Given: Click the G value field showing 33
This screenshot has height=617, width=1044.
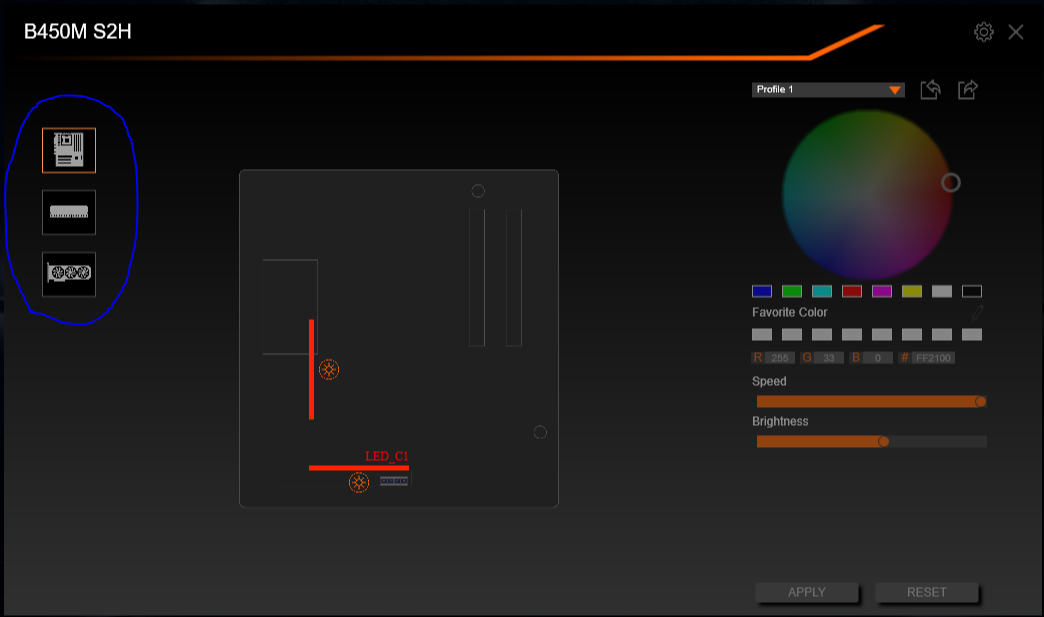Looking at the screenshot, I should point(829,358).
